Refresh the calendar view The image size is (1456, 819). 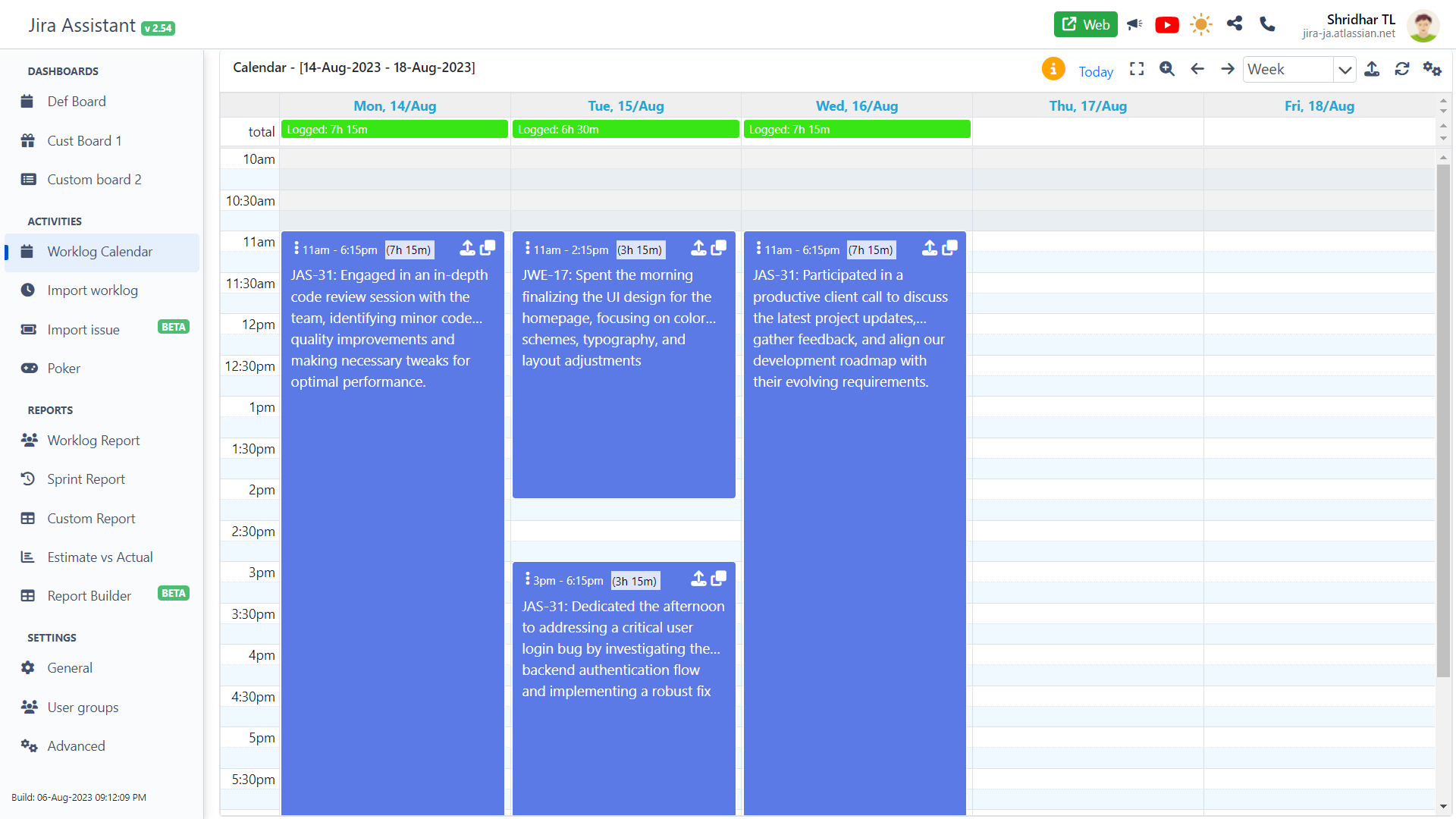click(x=1402, y=69)
